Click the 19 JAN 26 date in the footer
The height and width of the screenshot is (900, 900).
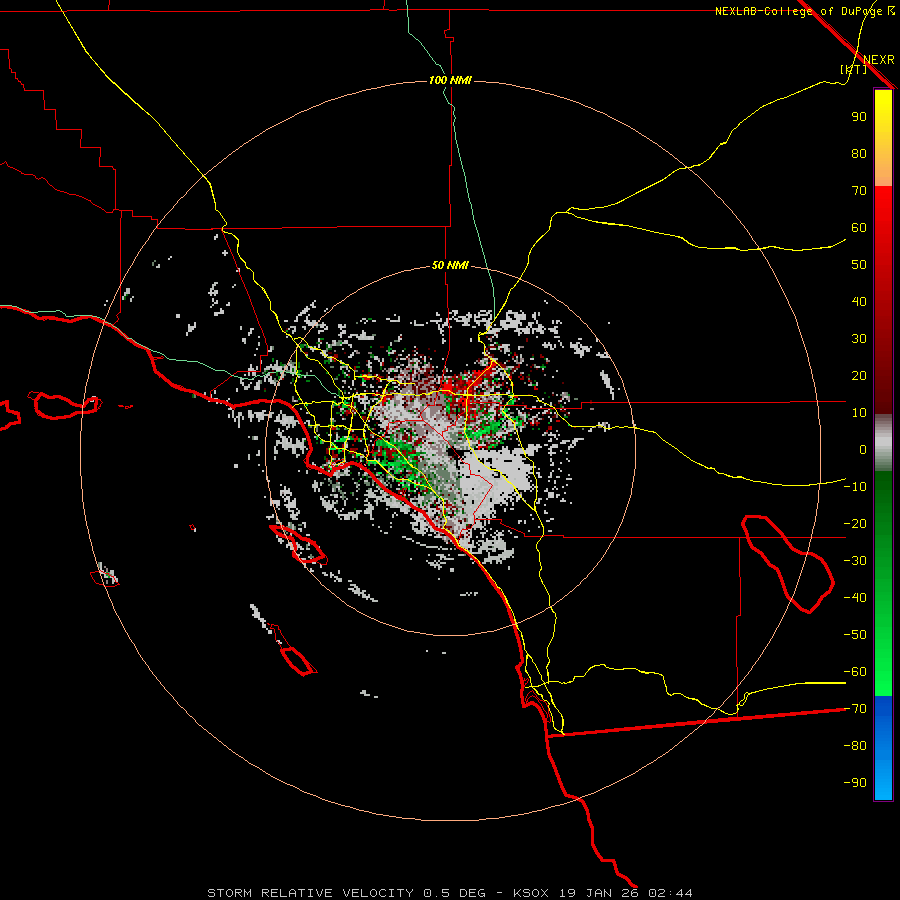click(x=599, y=893)
